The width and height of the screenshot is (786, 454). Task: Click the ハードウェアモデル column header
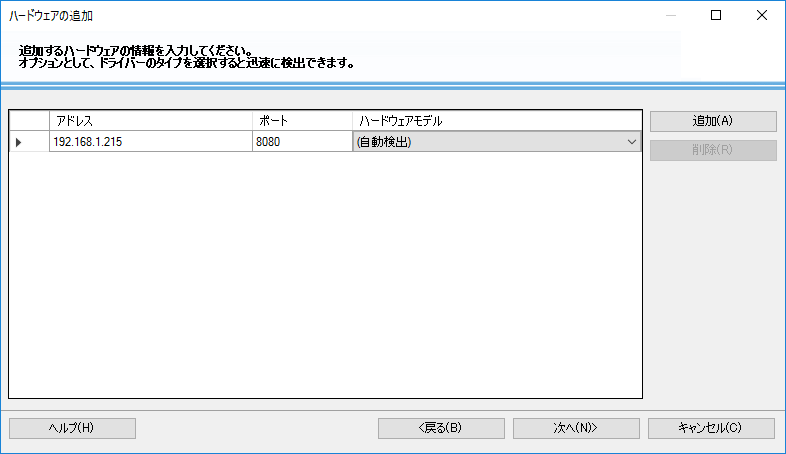click(497, 121)
